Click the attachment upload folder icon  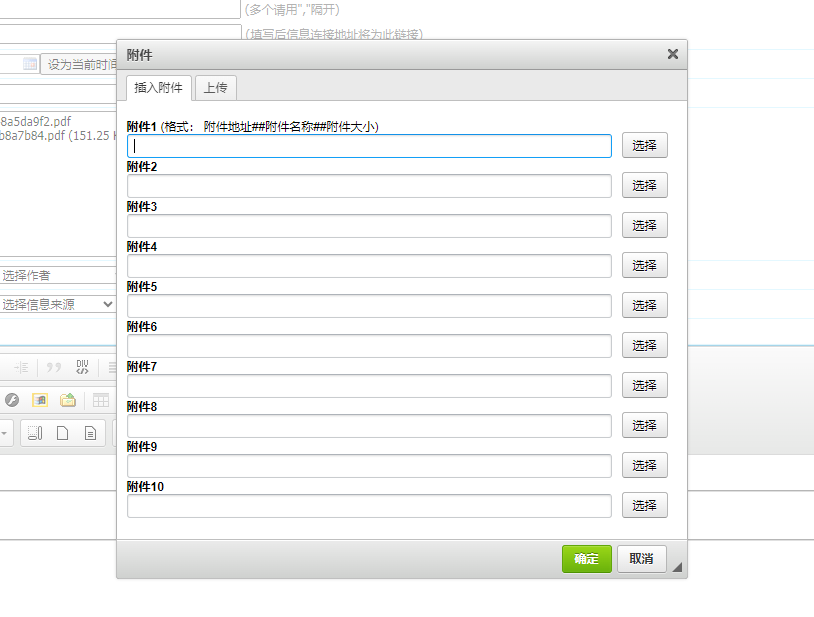[x=68, y=400]
